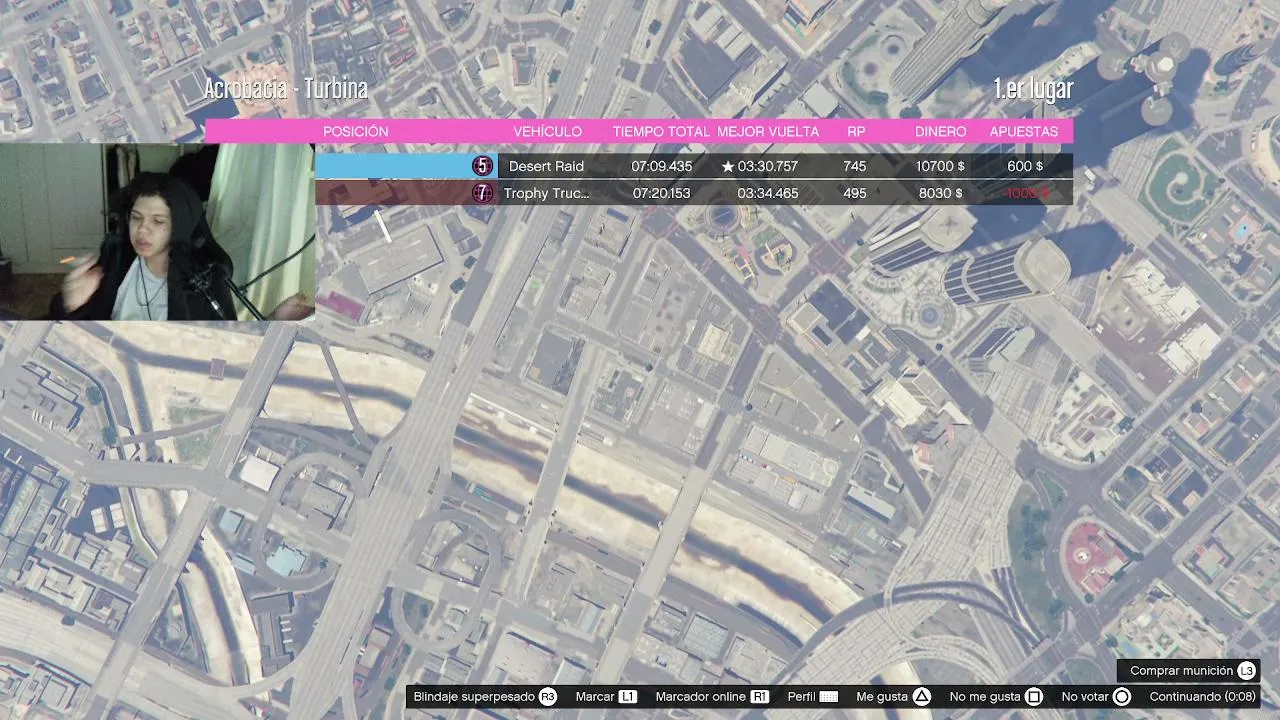Vote No me gusta for this race
1280x720 pixels.
(985, 697)
